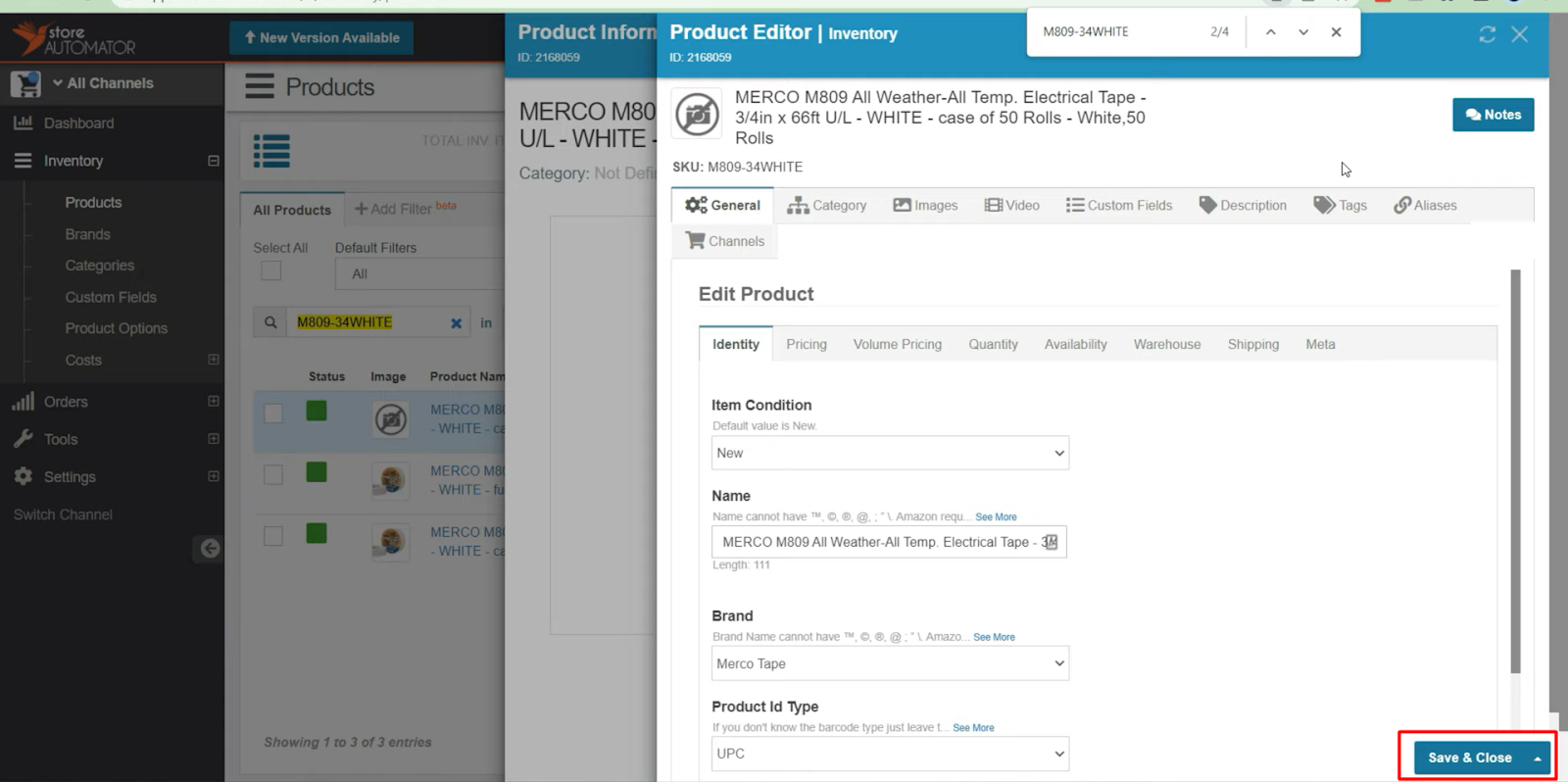Image resolution: width=1568 pixels, height=782 pixels.
Task: Click the icon inside the Name field
Action: (x=1050, y=542)
